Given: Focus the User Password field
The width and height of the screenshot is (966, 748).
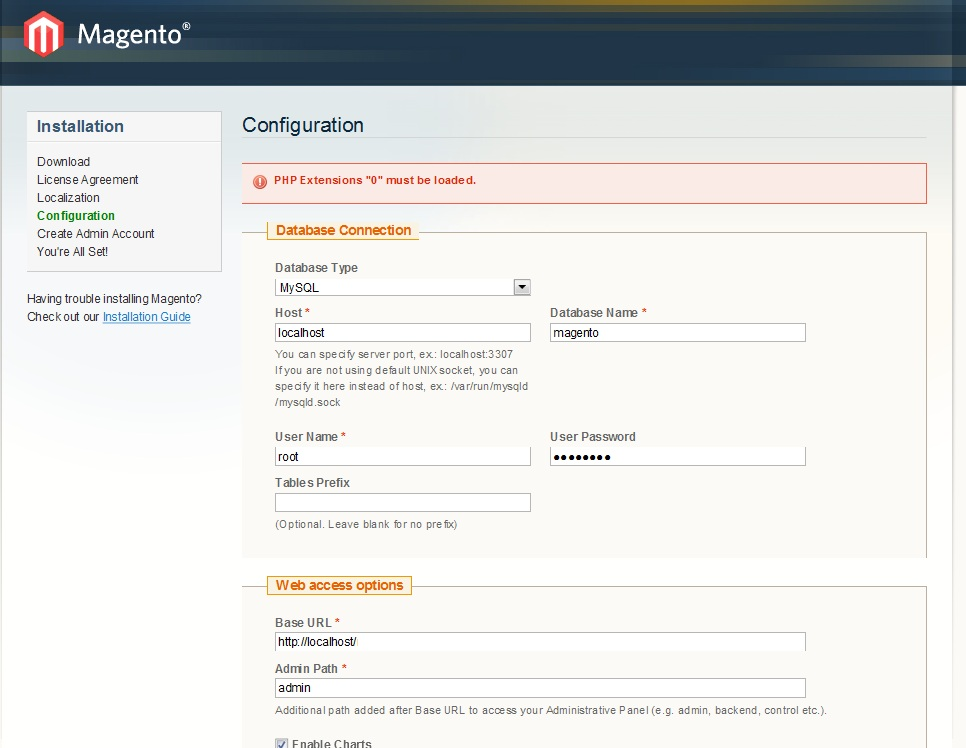Looking at the screenshot, I should [678, 457].
